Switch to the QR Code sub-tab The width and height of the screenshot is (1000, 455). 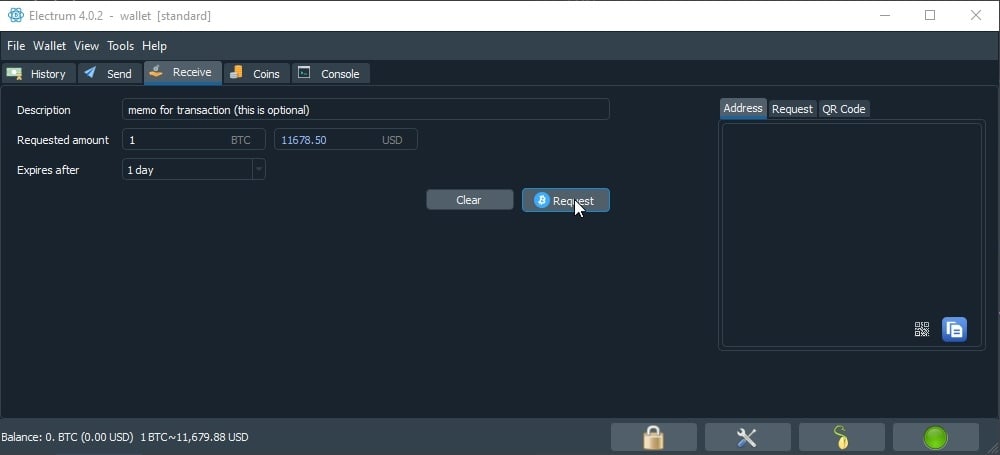click(x=844, y=109)
